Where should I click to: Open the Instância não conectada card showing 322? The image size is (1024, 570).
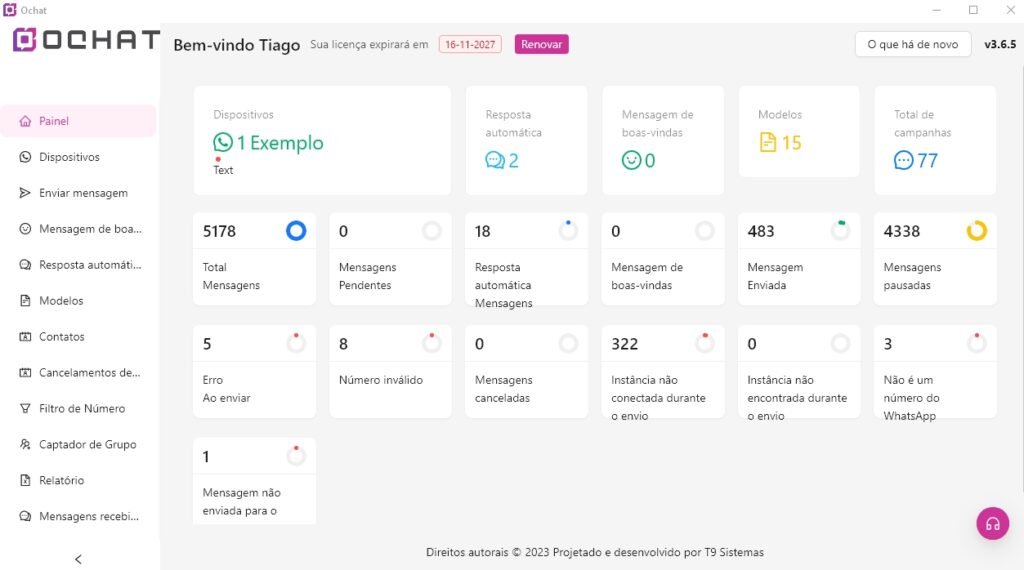click(x=662, y=370)
